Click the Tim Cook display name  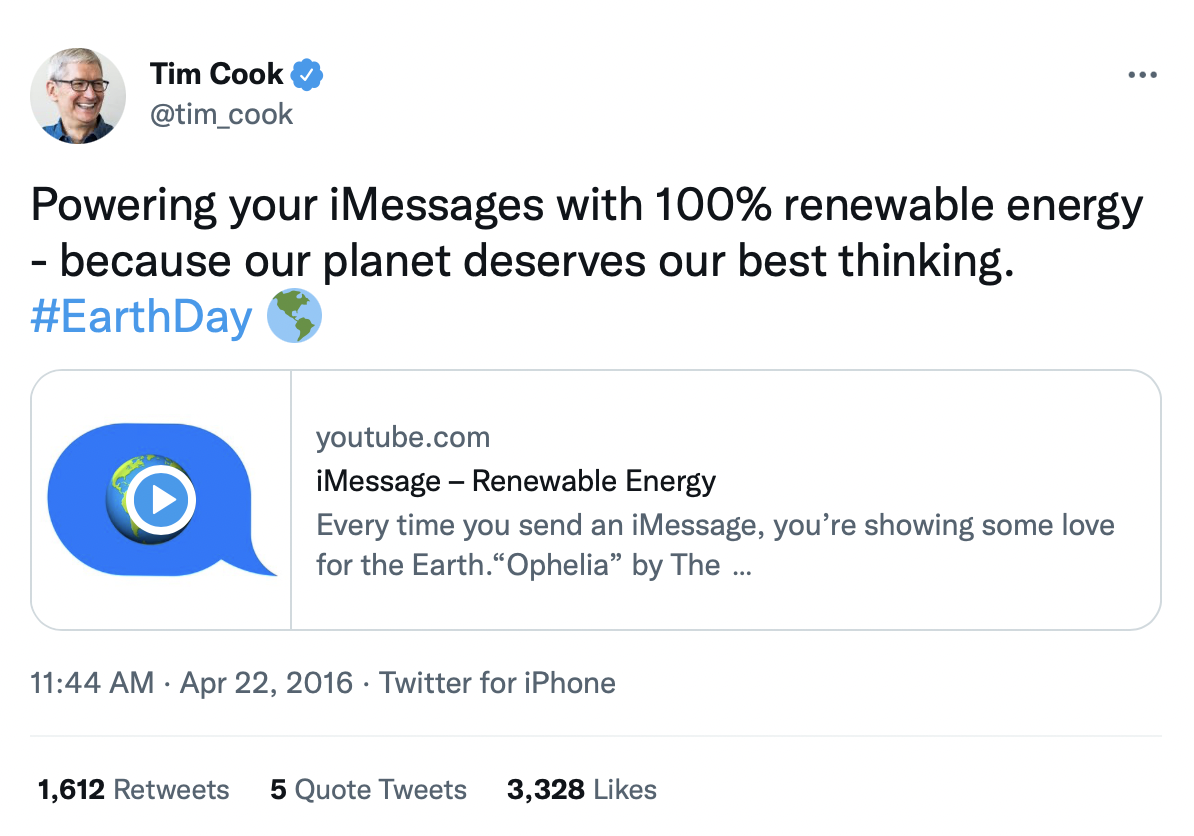point(217,74)
